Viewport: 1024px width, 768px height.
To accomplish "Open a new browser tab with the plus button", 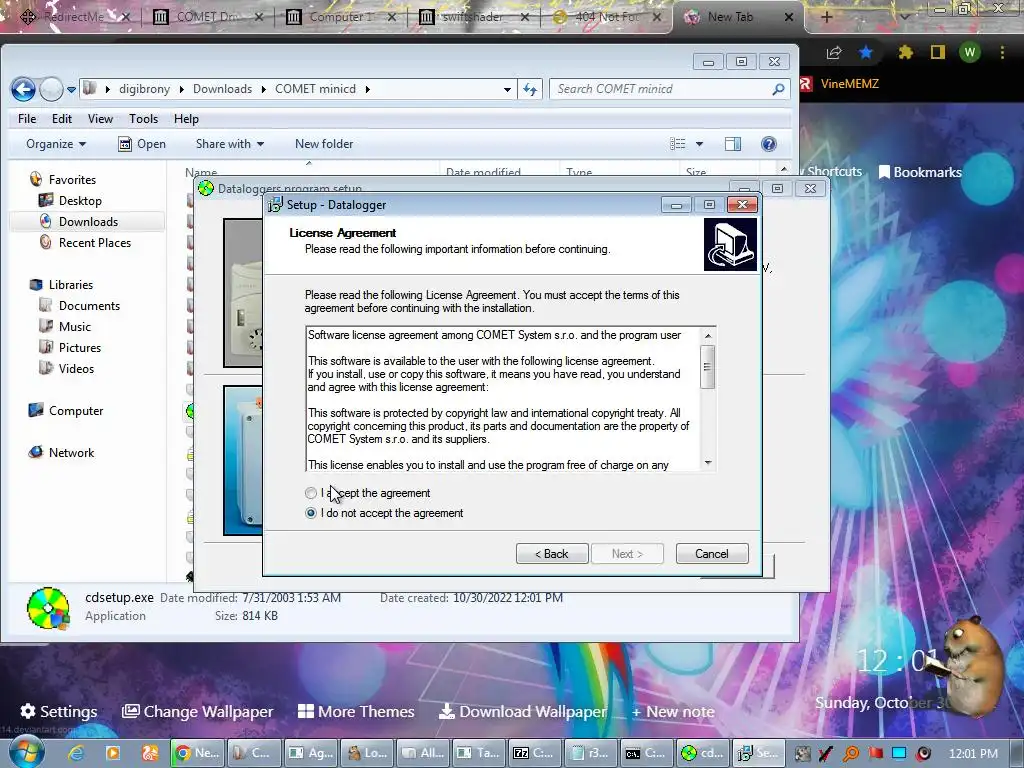I will tap(826, 17).
